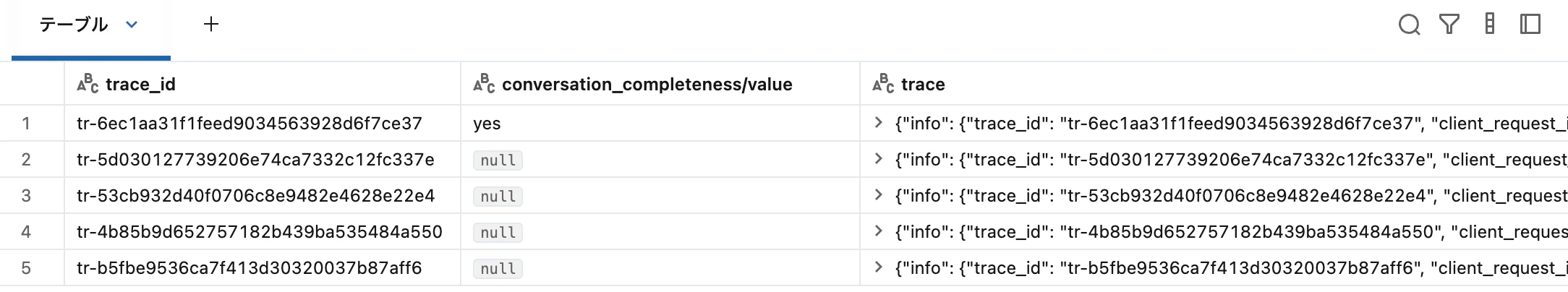Select row number 5
Image resolution: width=1568 pixels, height=292 pixels.
pyautogui.click(x=26, y=268)
